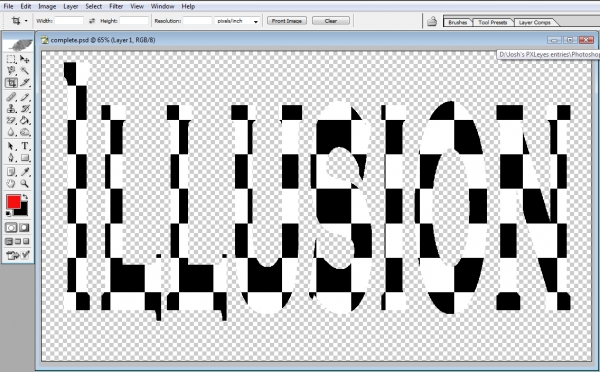Click the swap width and height icon
This screenshot has width=600, height=372.
pos(92,21)
